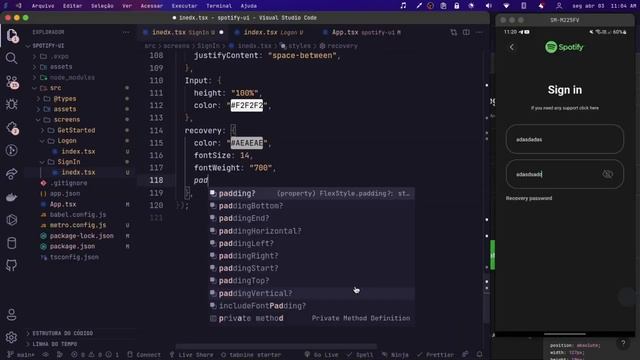Screen dimensions: 640x360
Task: Click the Wi-Fi icon in macOS menu bar
Action: pyautogui.click(x=506, y=6)
